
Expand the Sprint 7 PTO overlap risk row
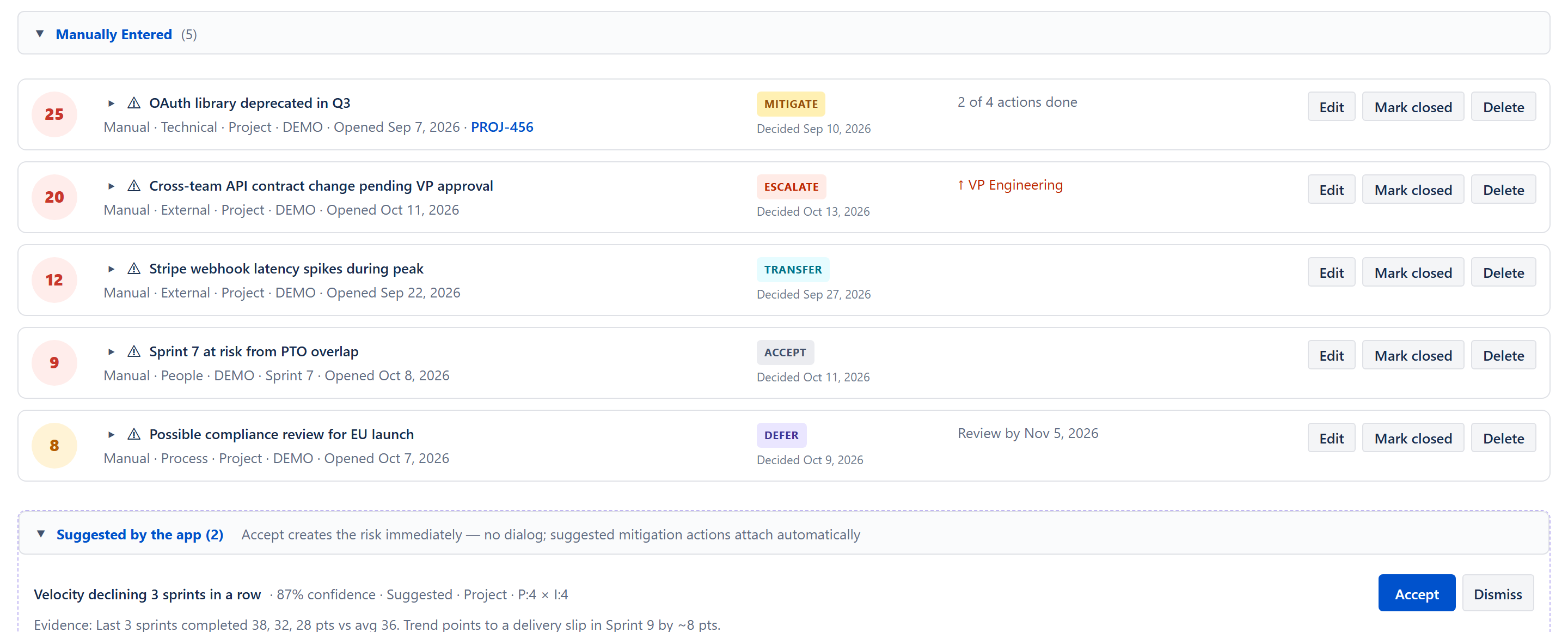tap(111, 352)
